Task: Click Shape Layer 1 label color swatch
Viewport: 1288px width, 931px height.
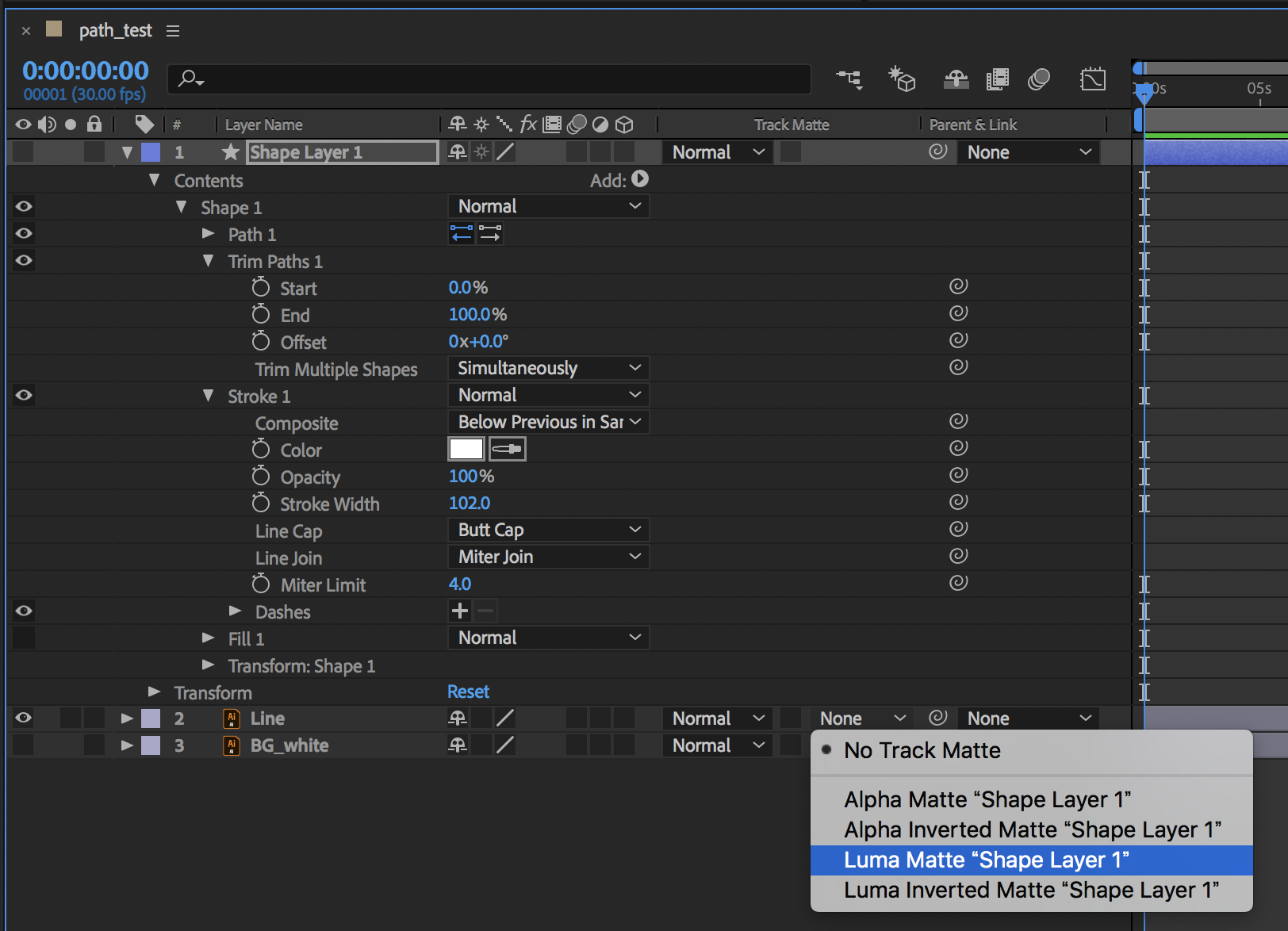Action: [151, 152]
